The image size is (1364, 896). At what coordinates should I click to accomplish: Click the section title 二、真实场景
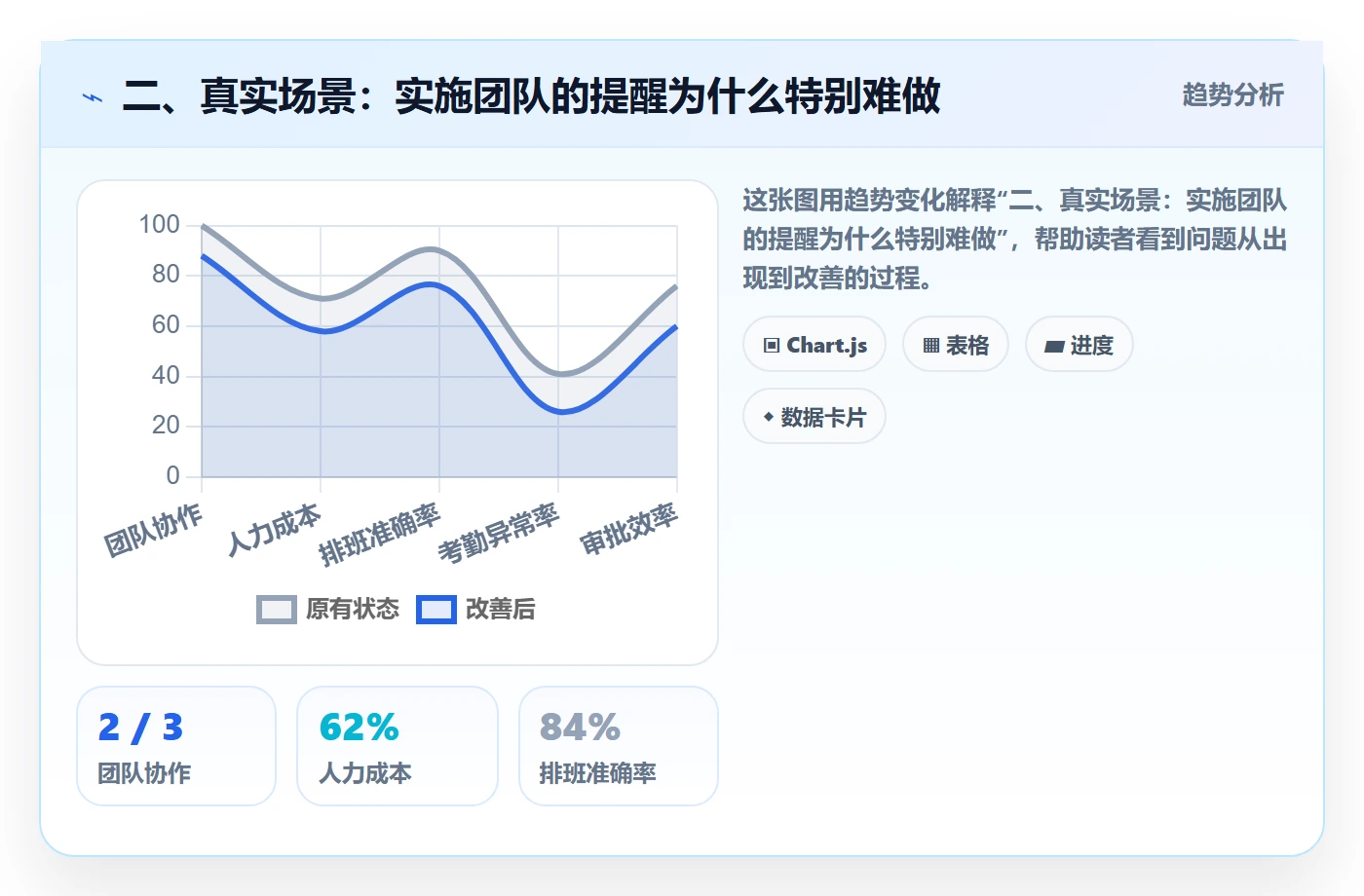(531, 96)
